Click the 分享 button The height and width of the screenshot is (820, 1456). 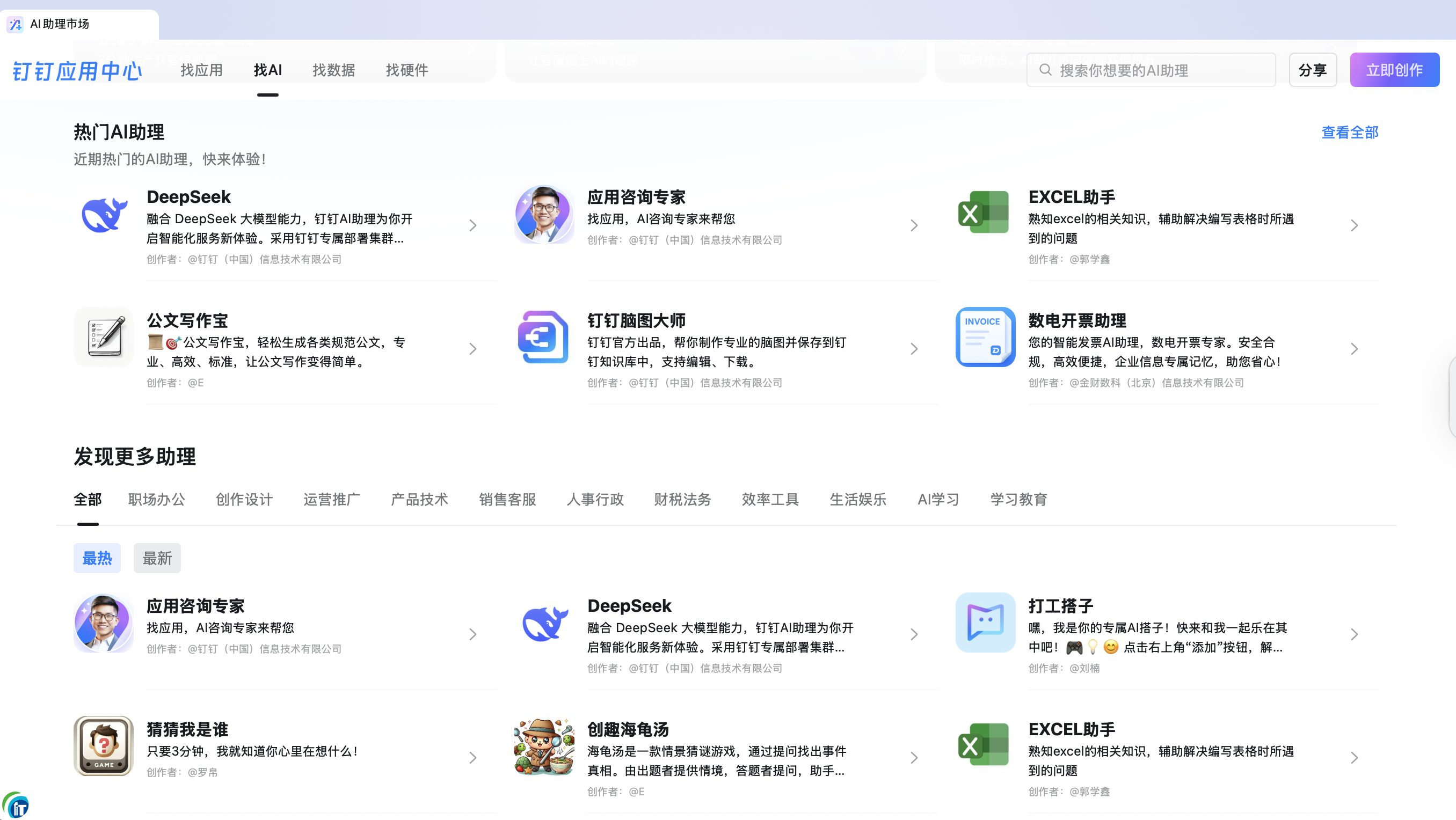tap(1312, 70)
